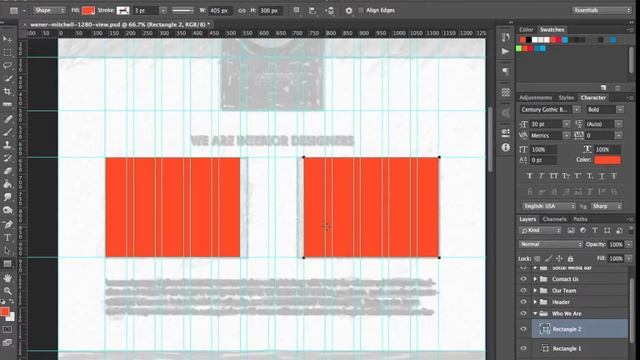Viewport: 640px width, 360px height.
Task: Open the Kind layer filter dropdown
Action: click(540, 231)
